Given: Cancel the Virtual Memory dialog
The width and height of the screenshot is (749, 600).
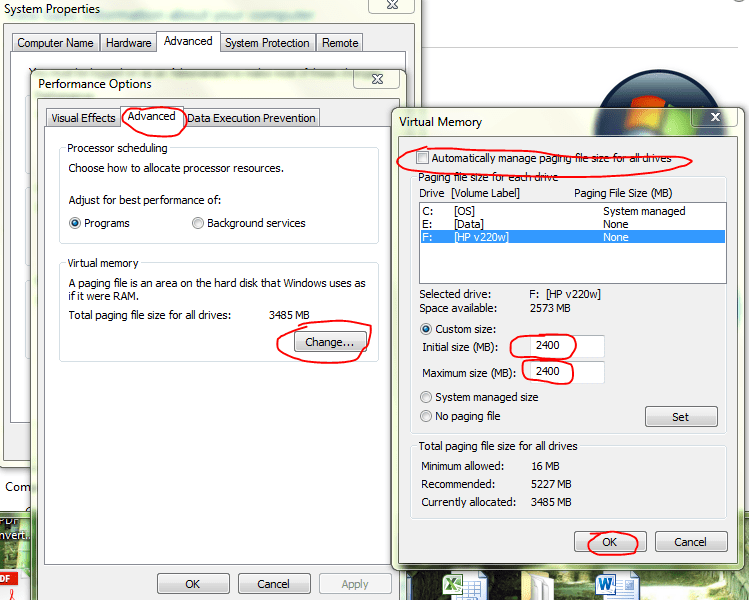Looking at the screenshot, I should coord(691,542).
